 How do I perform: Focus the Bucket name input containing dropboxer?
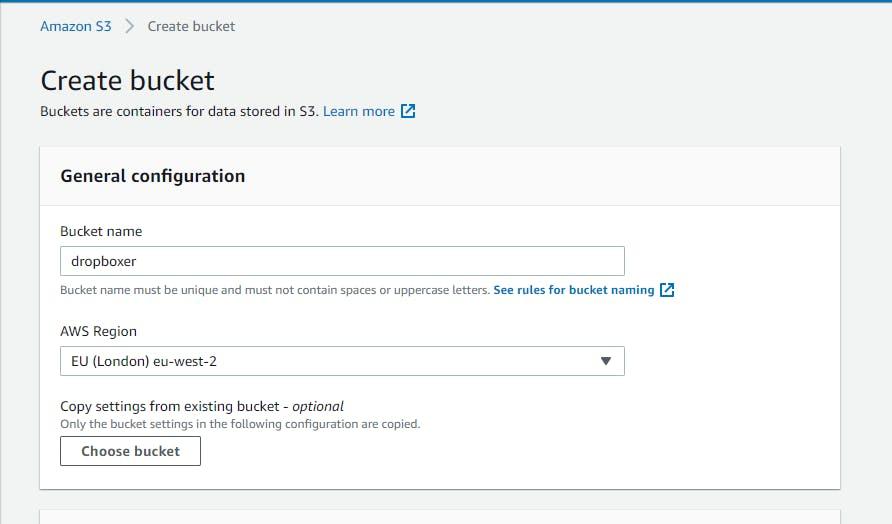coord(342,261)
